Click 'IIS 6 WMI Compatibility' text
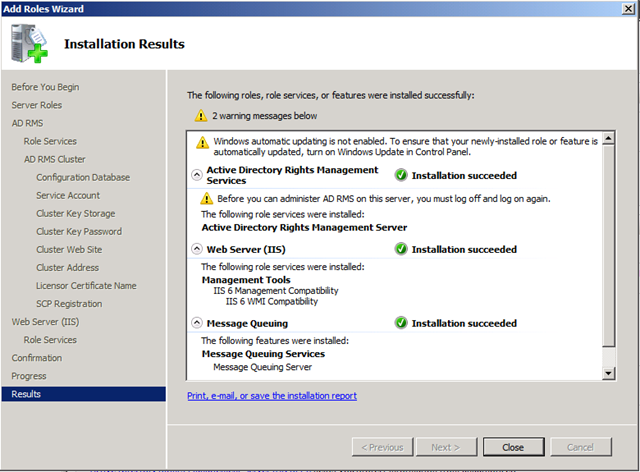 271,301
